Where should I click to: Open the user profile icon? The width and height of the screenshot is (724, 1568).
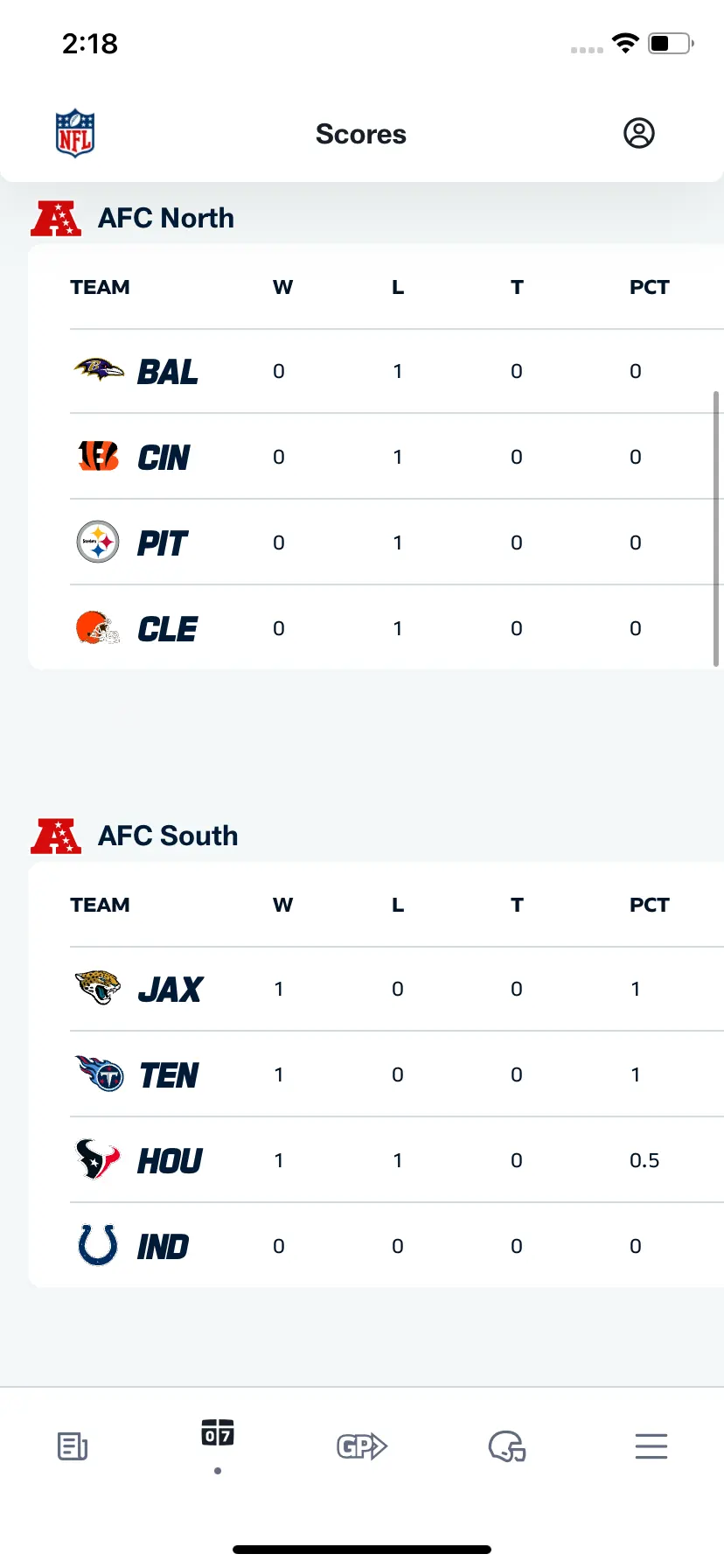[639, 133]
